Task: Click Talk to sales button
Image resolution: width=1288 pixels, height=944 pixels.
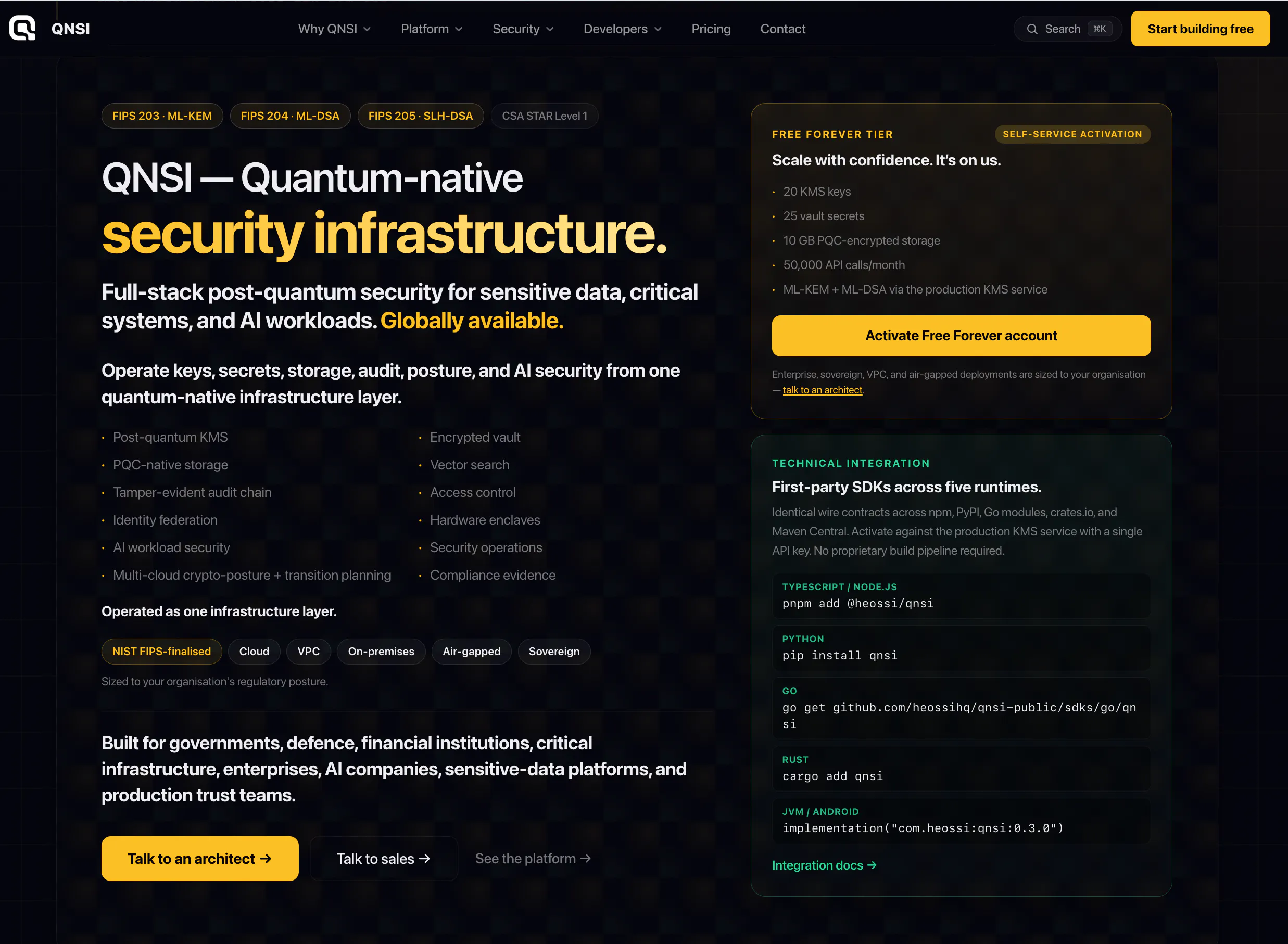Action: (x=383, y=858)
